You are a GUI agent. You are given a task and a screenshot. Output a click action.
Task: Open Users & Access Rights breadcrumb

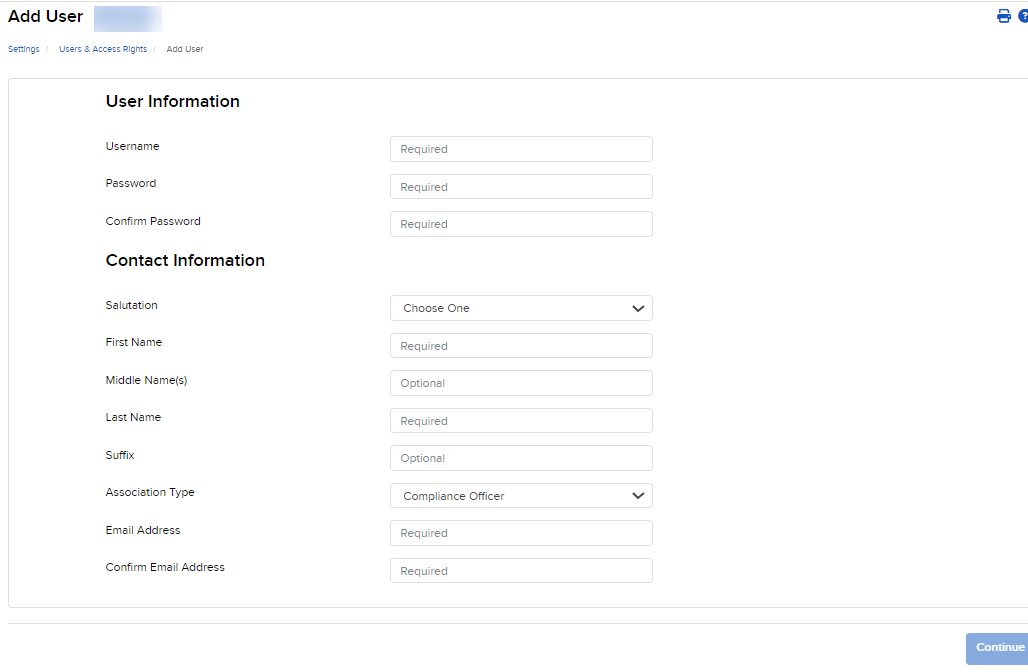102,48
